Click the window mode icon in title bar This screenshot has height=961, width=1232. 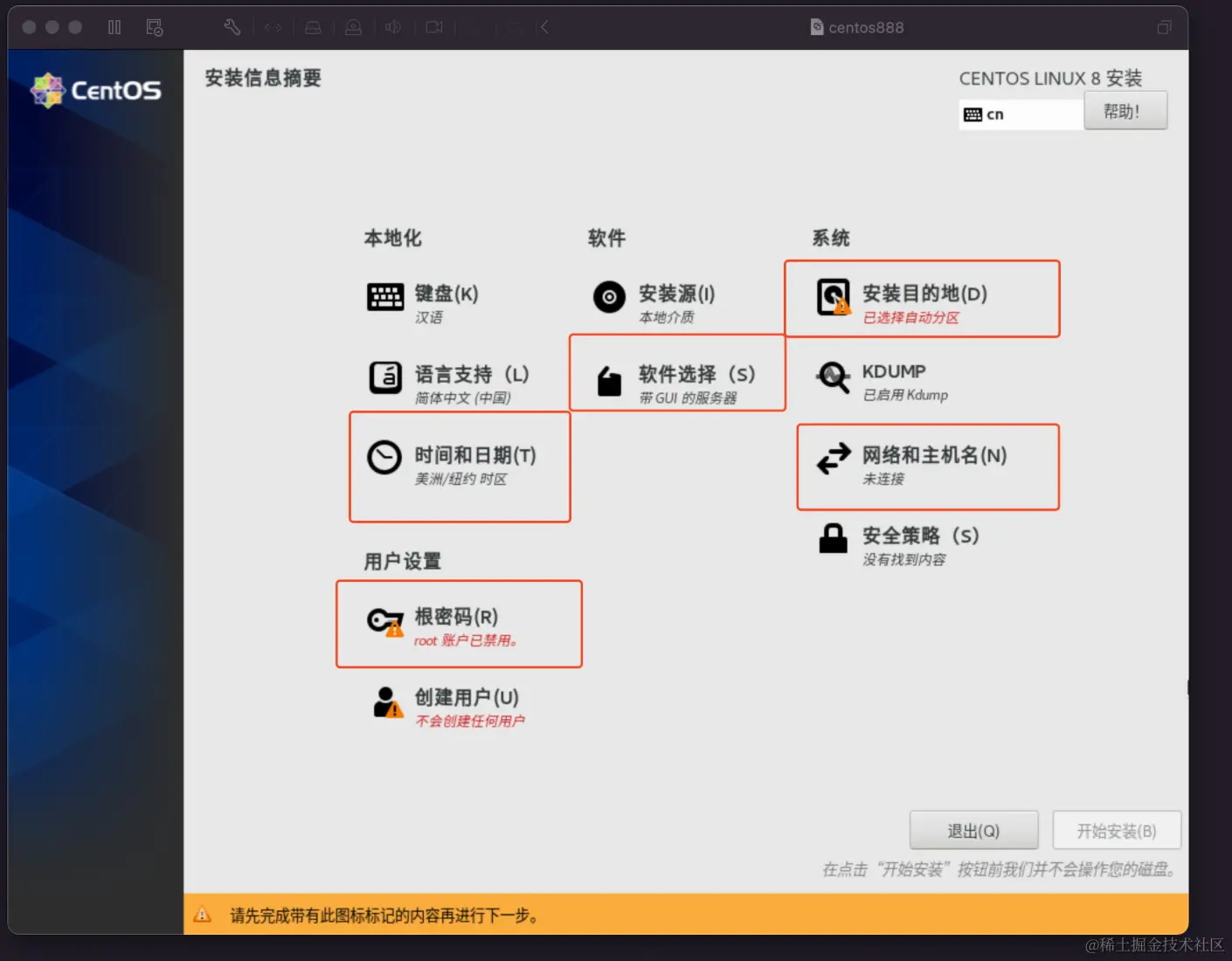click(x=1164, y=27)
